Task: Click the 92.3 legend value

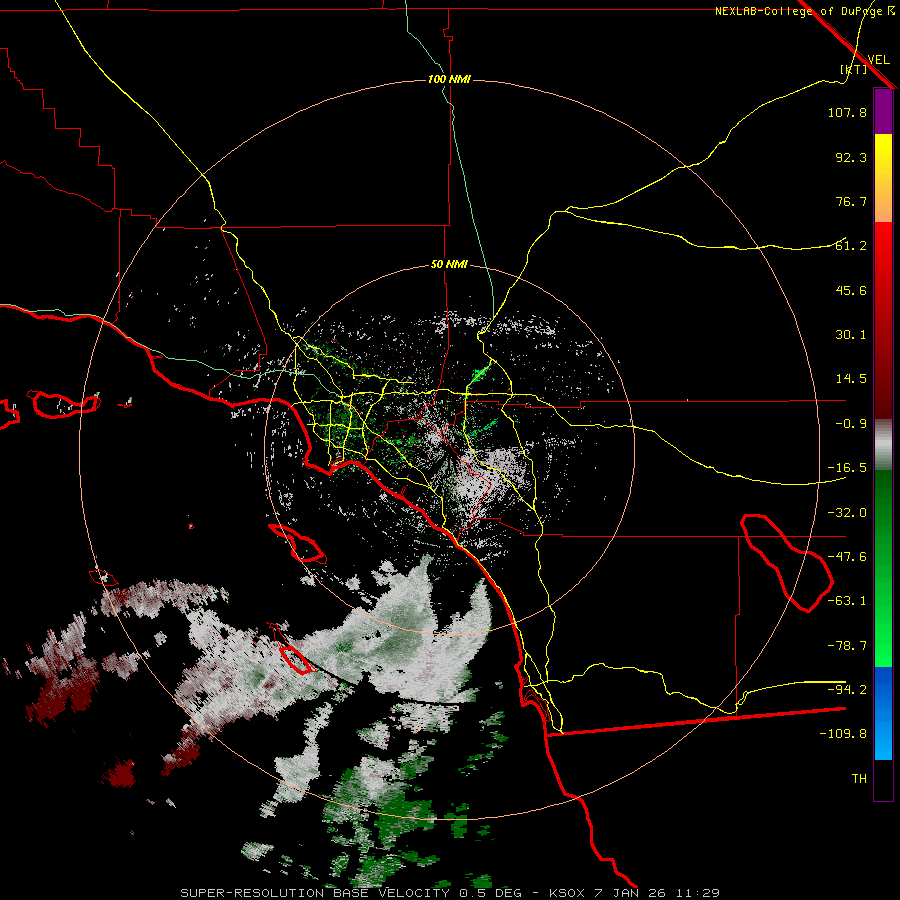Action: pyautogui.click(x=851, y=157)
